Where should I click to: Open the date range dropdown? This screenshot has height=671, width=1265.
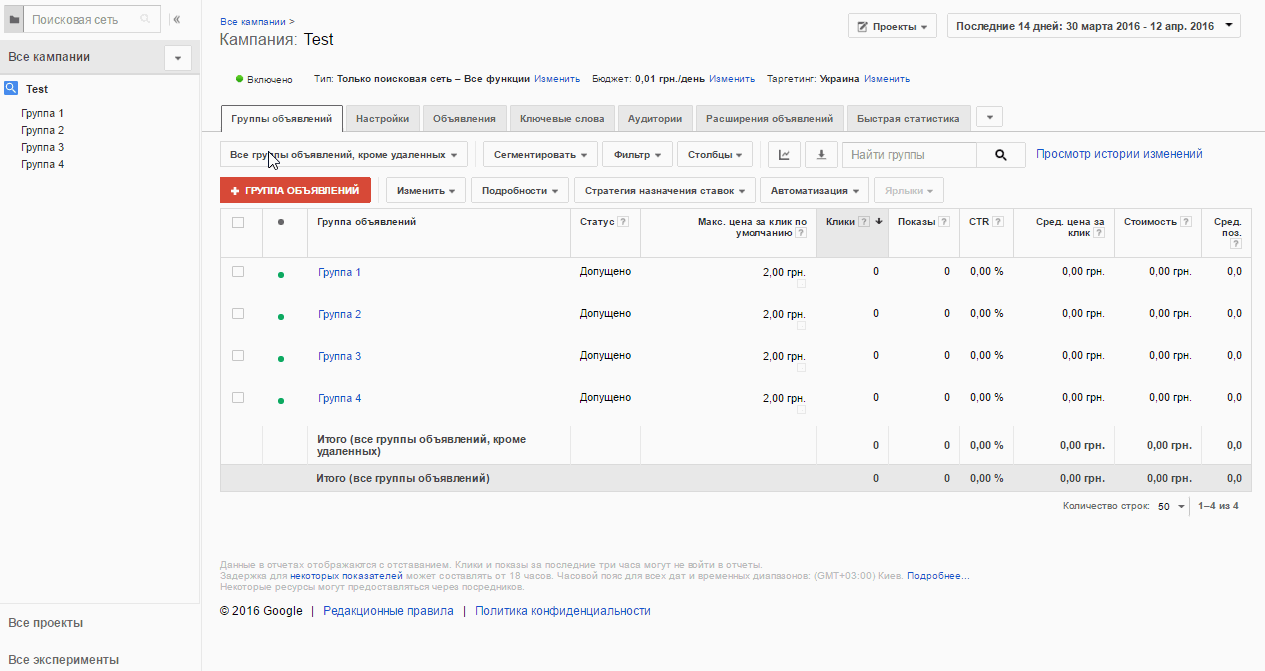point(1093,26)
